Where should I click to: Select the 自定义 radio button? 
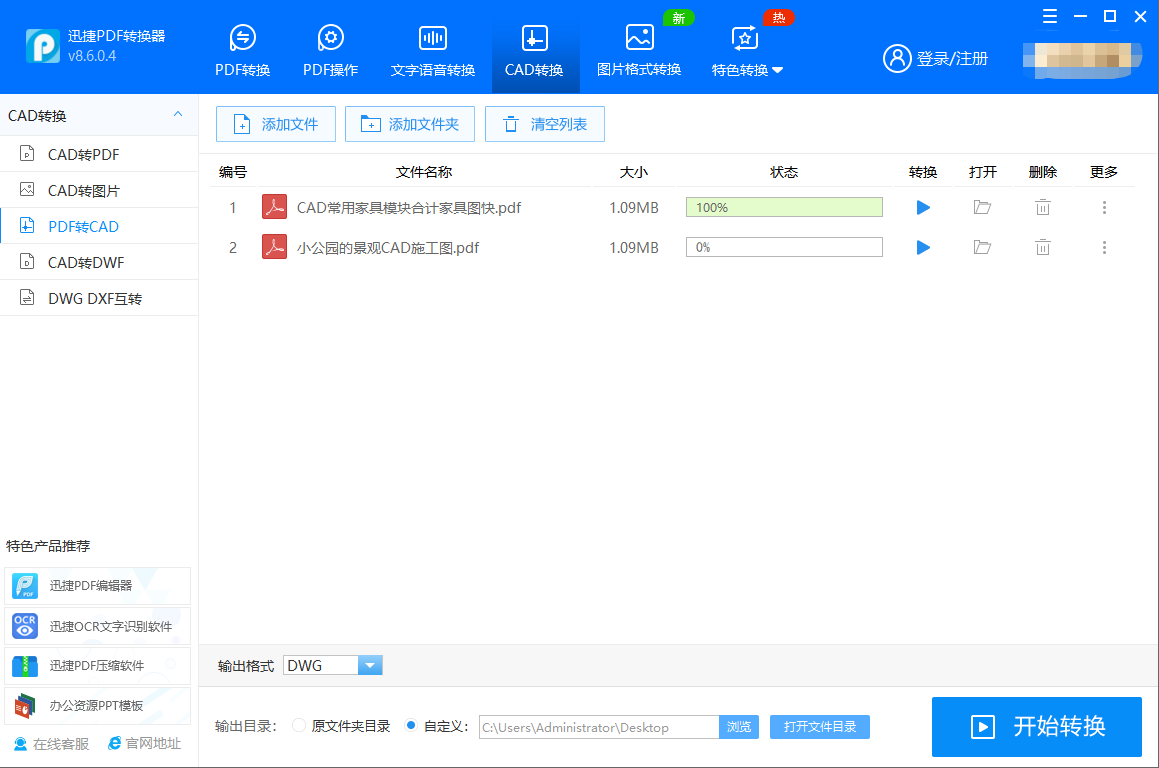[411, 725]
